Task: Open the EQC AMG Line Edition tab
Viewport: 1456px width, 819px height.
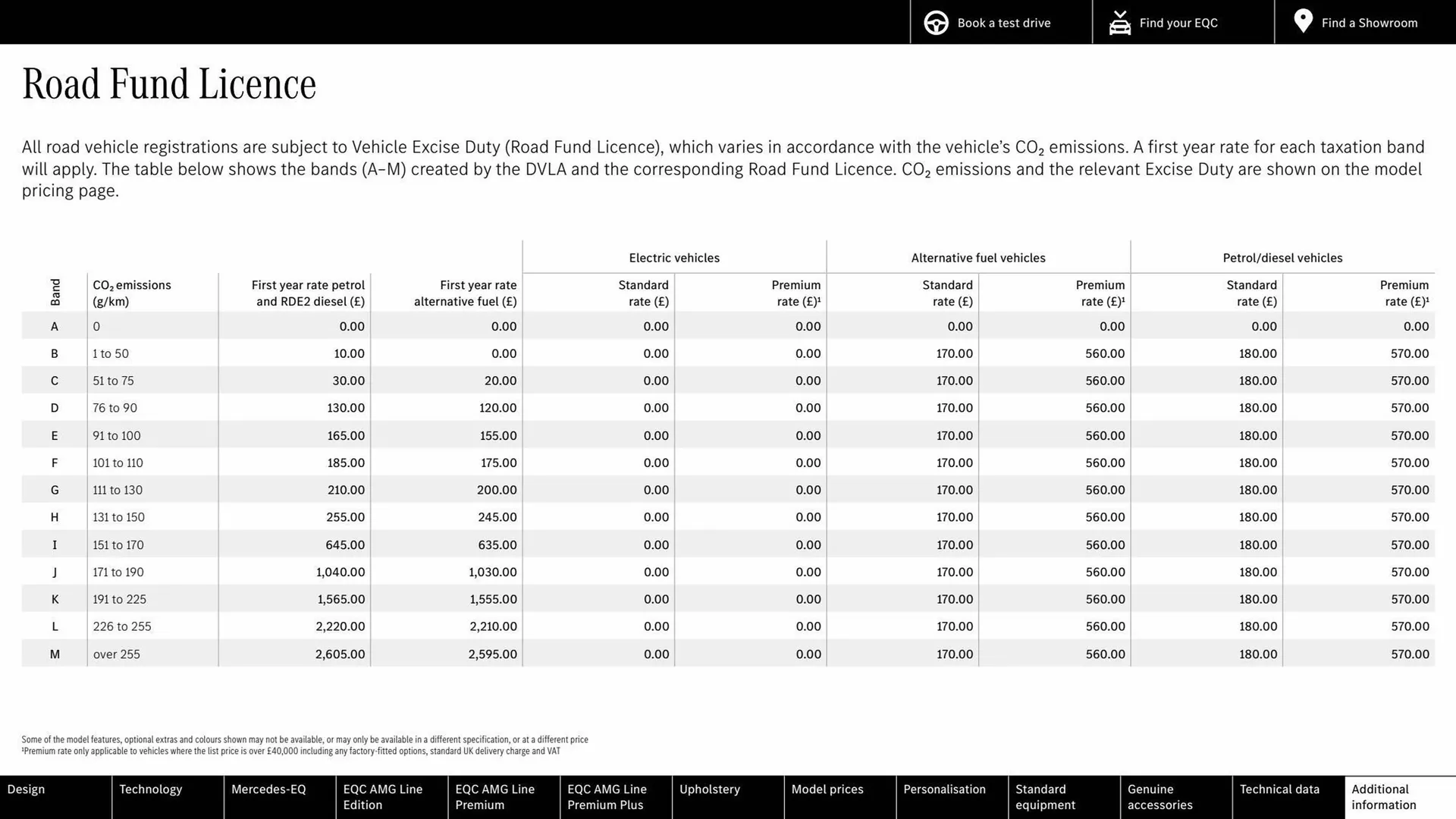Action: tap(390, 797)
